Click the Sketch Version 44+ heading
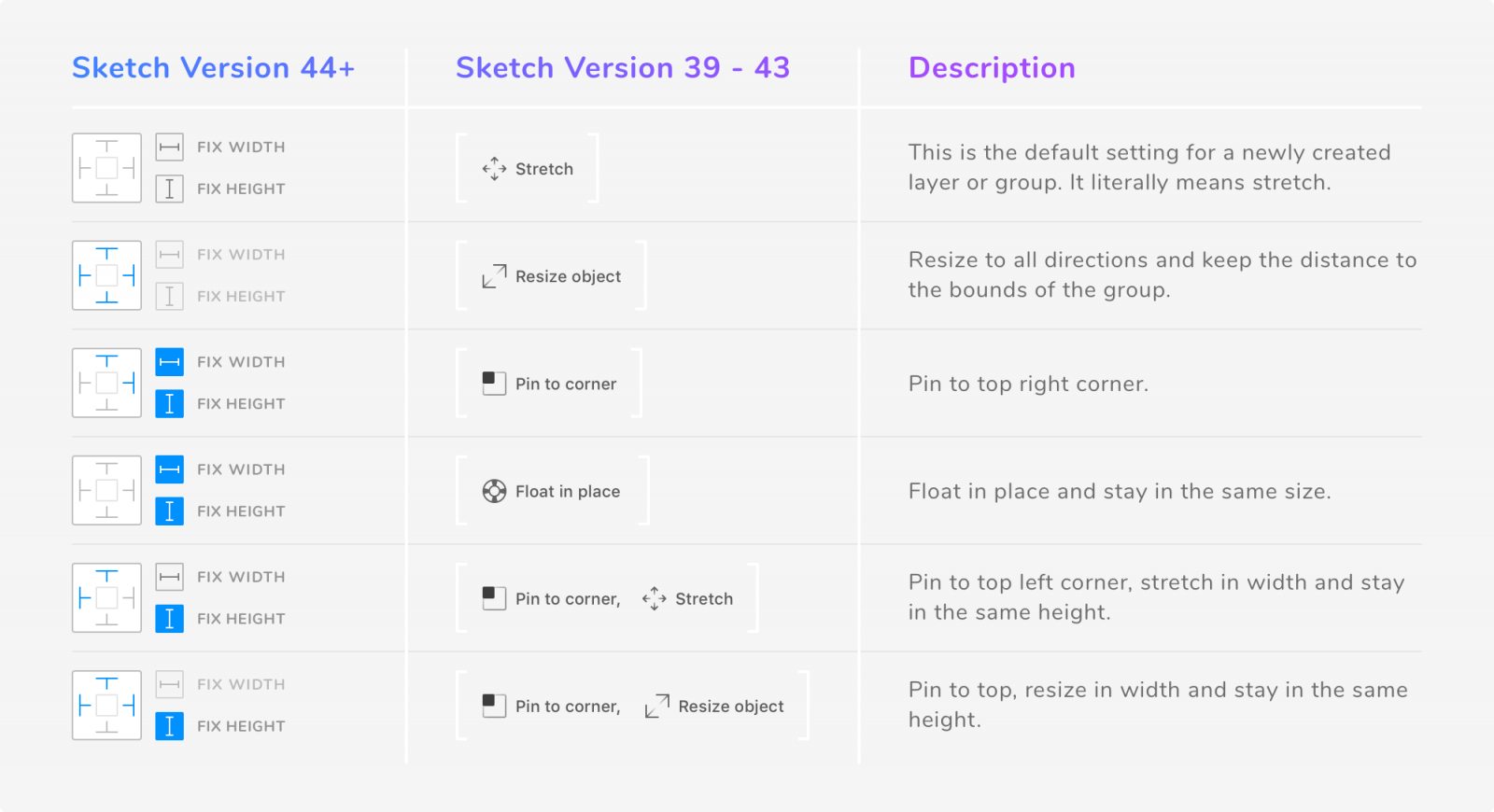Screen dimensions: 1494x812 [213, 68]
